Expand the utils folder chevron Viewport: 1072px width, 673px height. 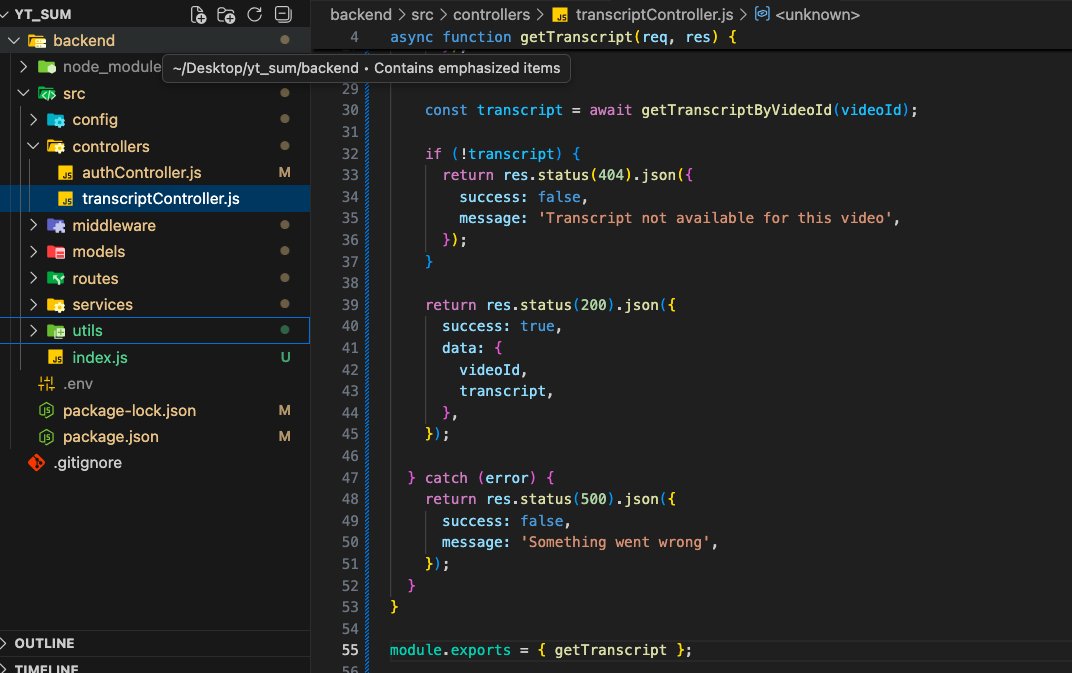tap(33, 330)
